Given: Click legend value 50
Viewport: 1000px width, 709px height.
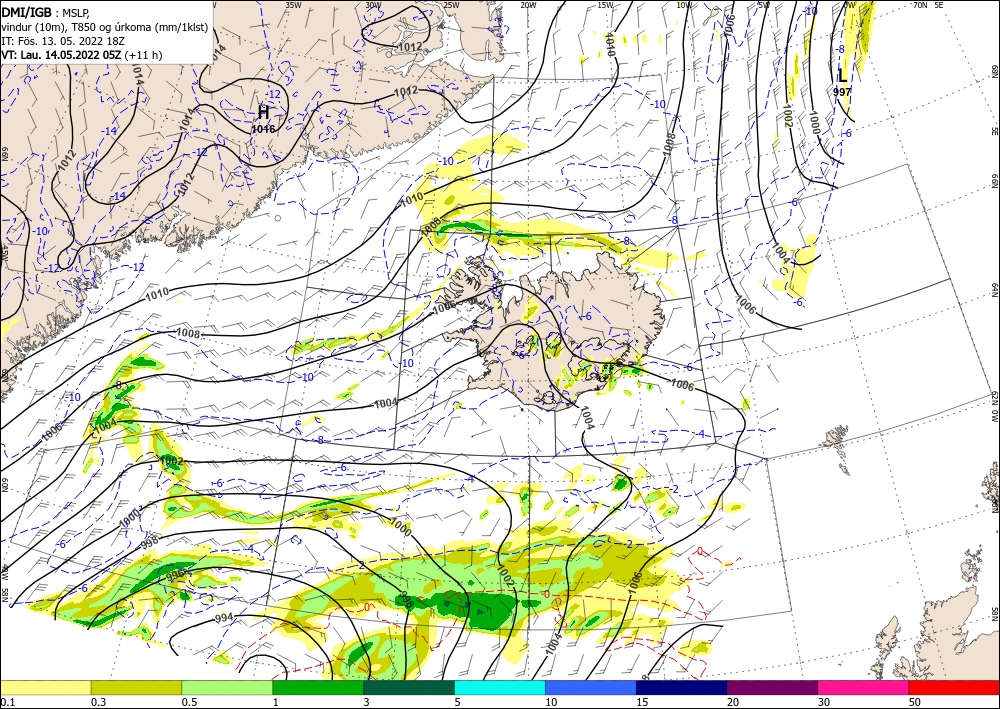Looking at the screenshot, I should click(x=915, y=702).
